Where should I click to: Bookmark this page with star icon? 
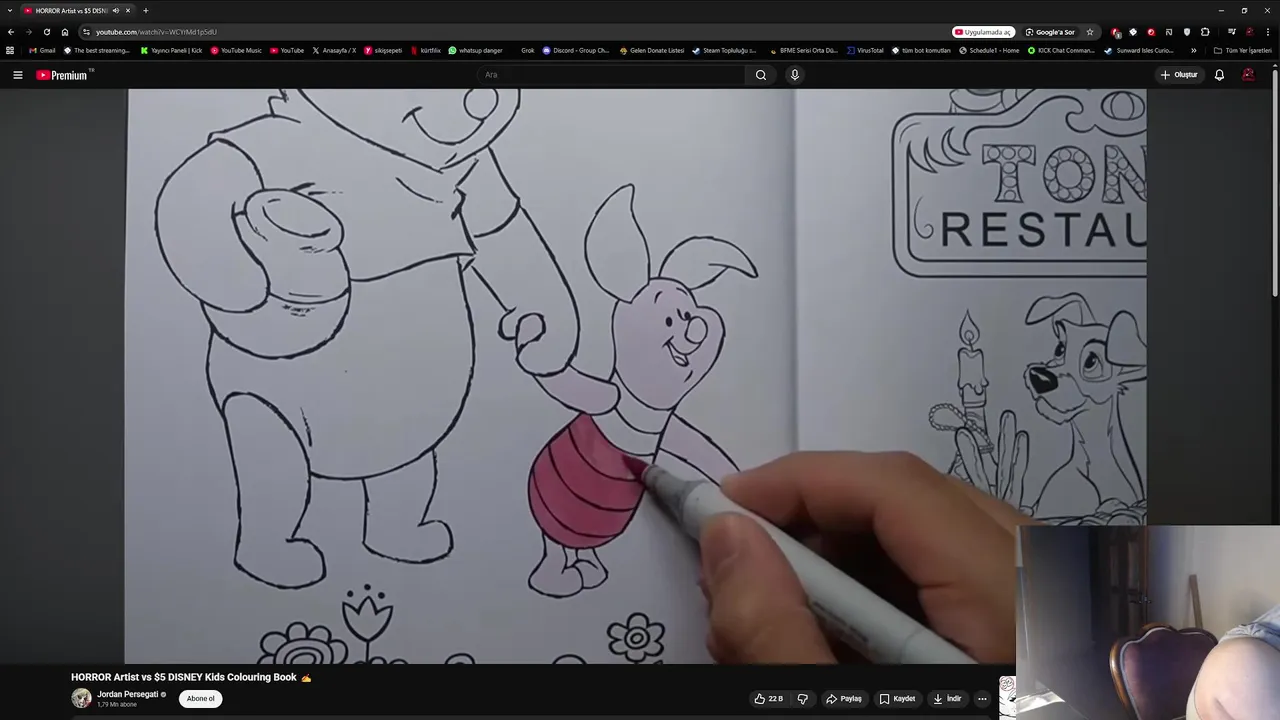click(x=1090, y=32)
